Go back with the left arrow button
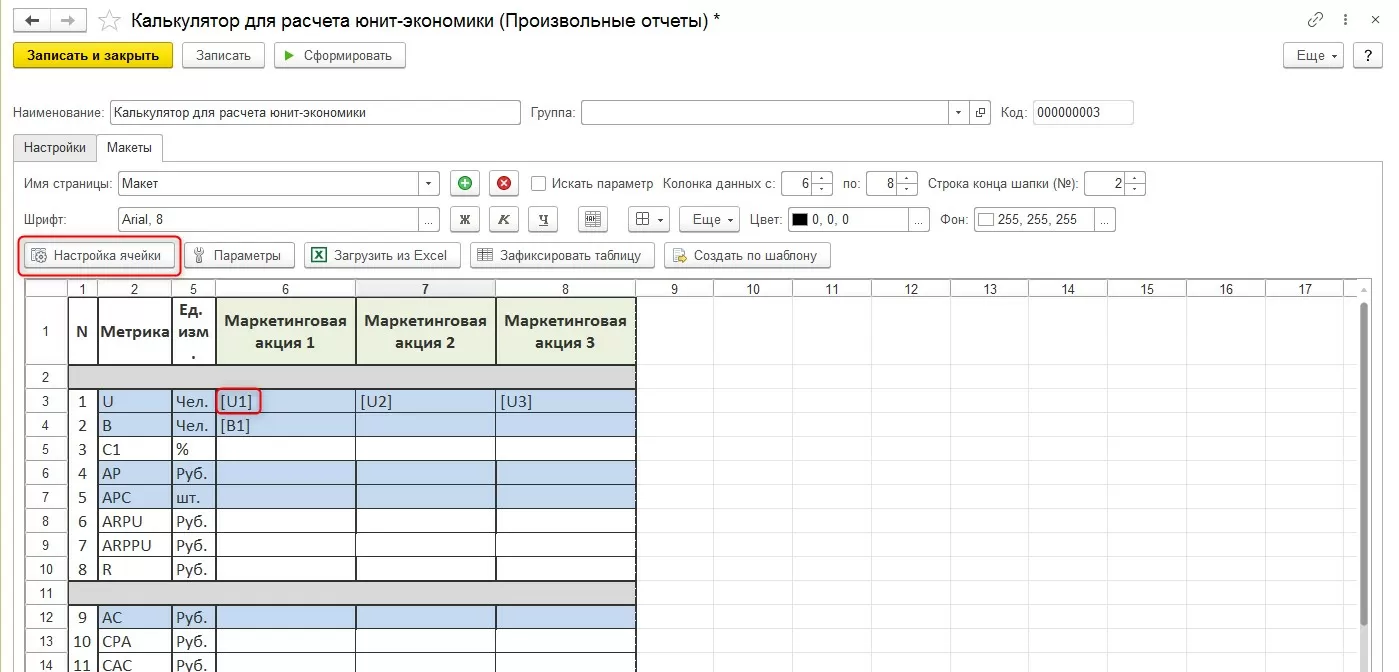Viewport: 1399px width, 672px height. coord(31,20)
